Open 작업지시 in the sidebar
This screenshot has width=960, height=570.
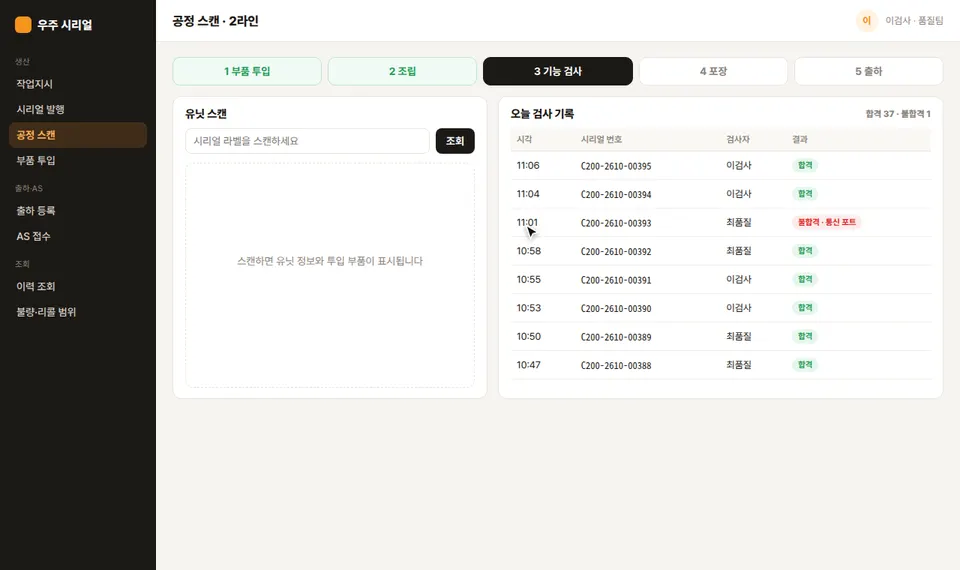click(78, 84)
